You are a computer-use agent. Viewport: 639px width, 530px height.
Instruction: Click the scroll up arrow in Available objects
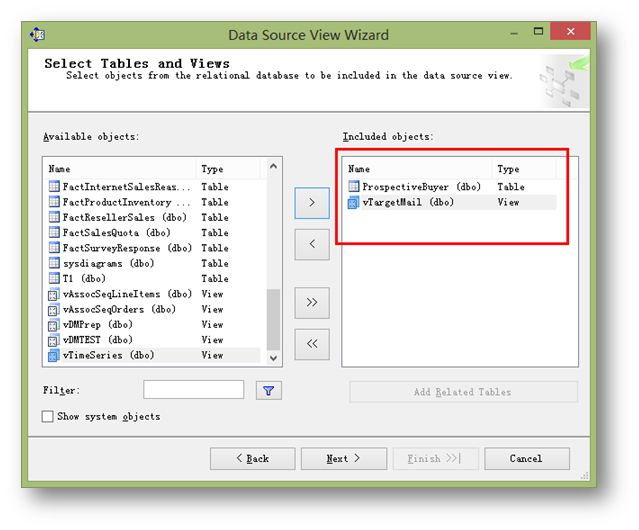point(273,166)
